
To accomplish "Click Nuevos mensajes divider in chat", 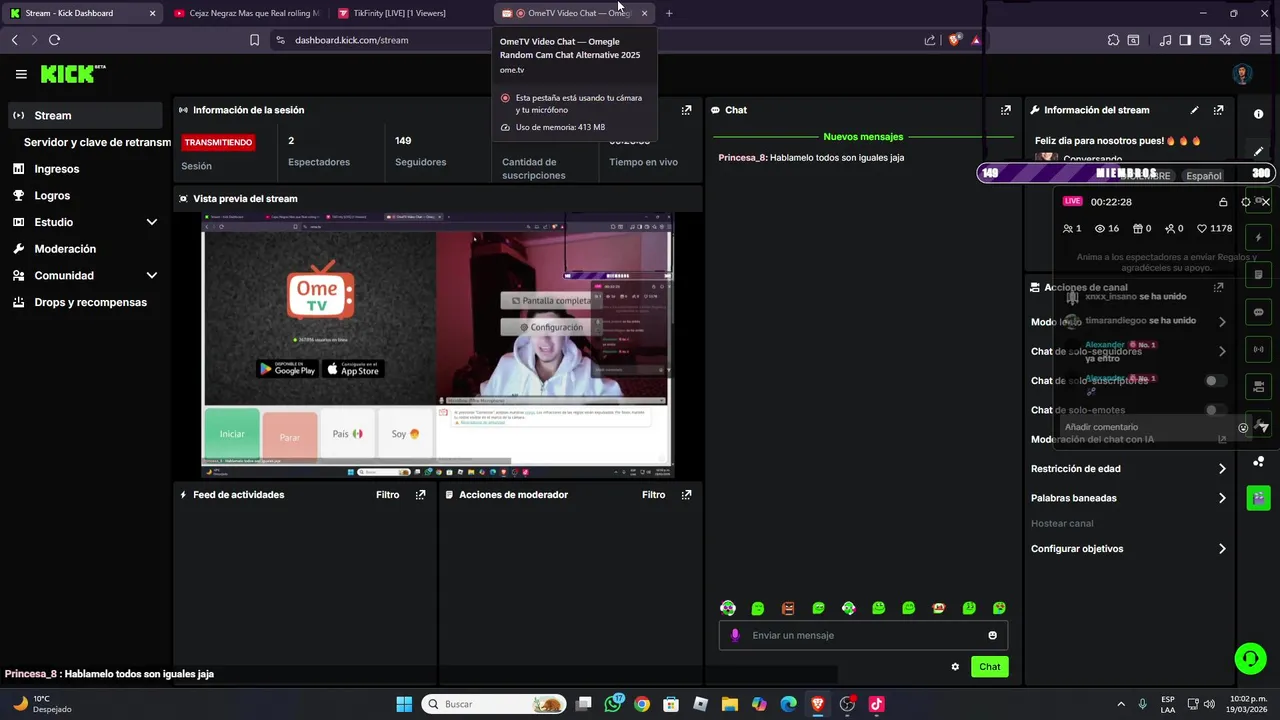I will 863,137.
